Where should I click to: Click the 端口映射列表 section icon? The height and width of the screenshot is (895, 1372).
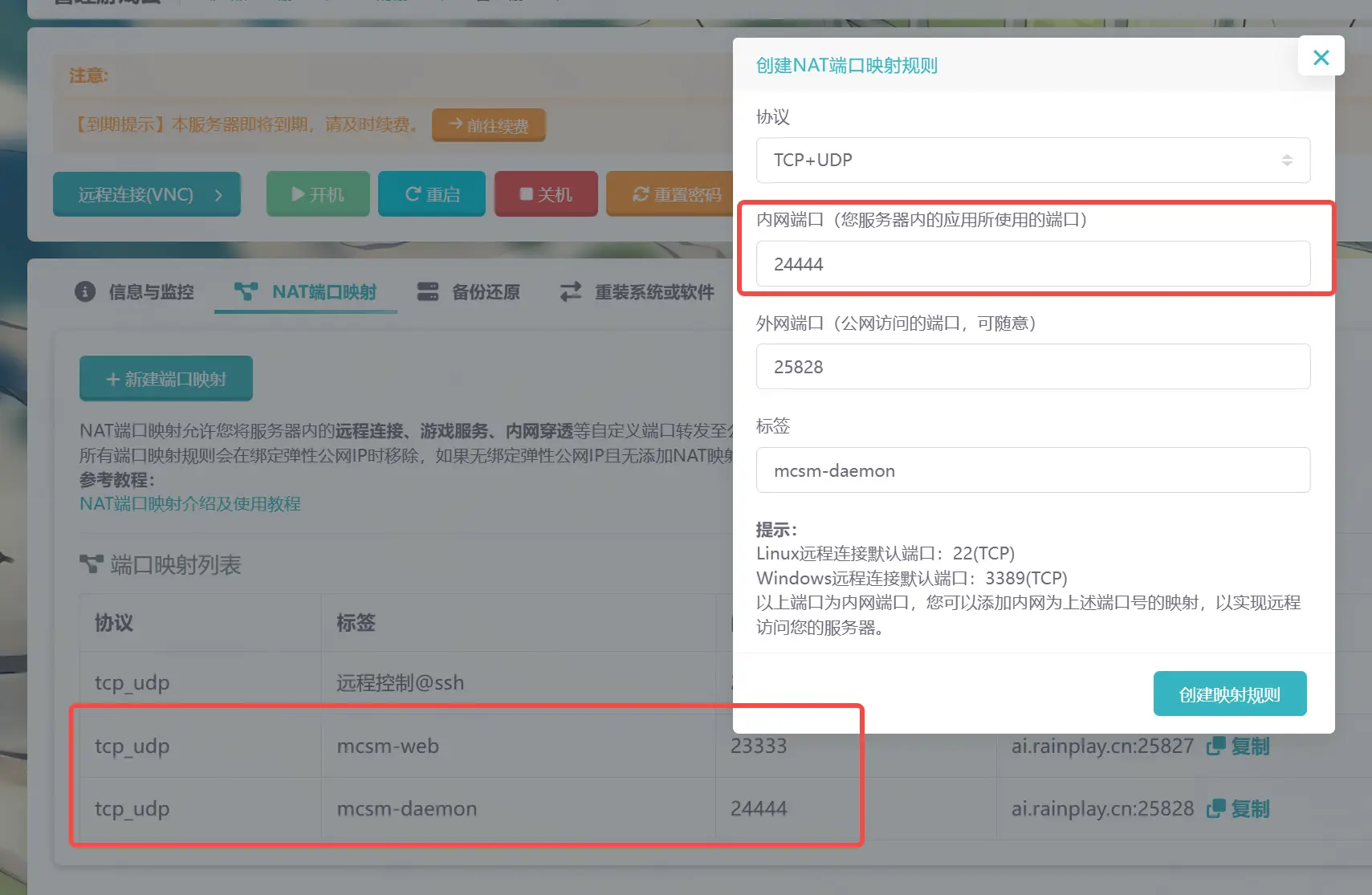coord(92,564)
